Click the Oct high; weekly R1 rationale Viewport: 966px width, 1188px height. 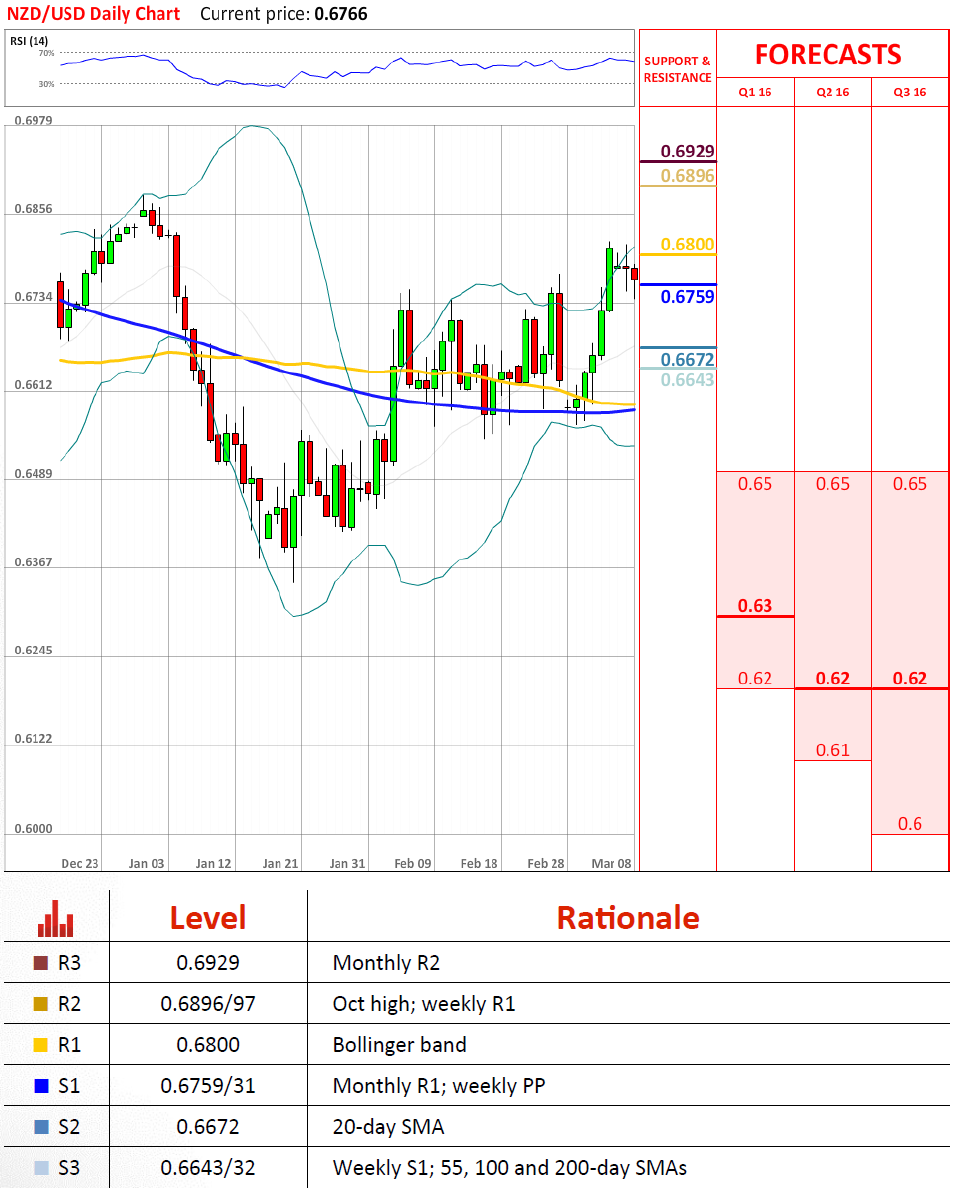pos(424,1003)
